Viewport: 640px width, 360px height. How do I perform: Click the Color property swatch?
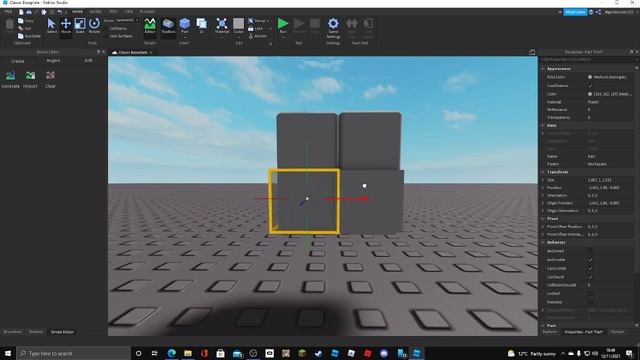click(590, 94)
